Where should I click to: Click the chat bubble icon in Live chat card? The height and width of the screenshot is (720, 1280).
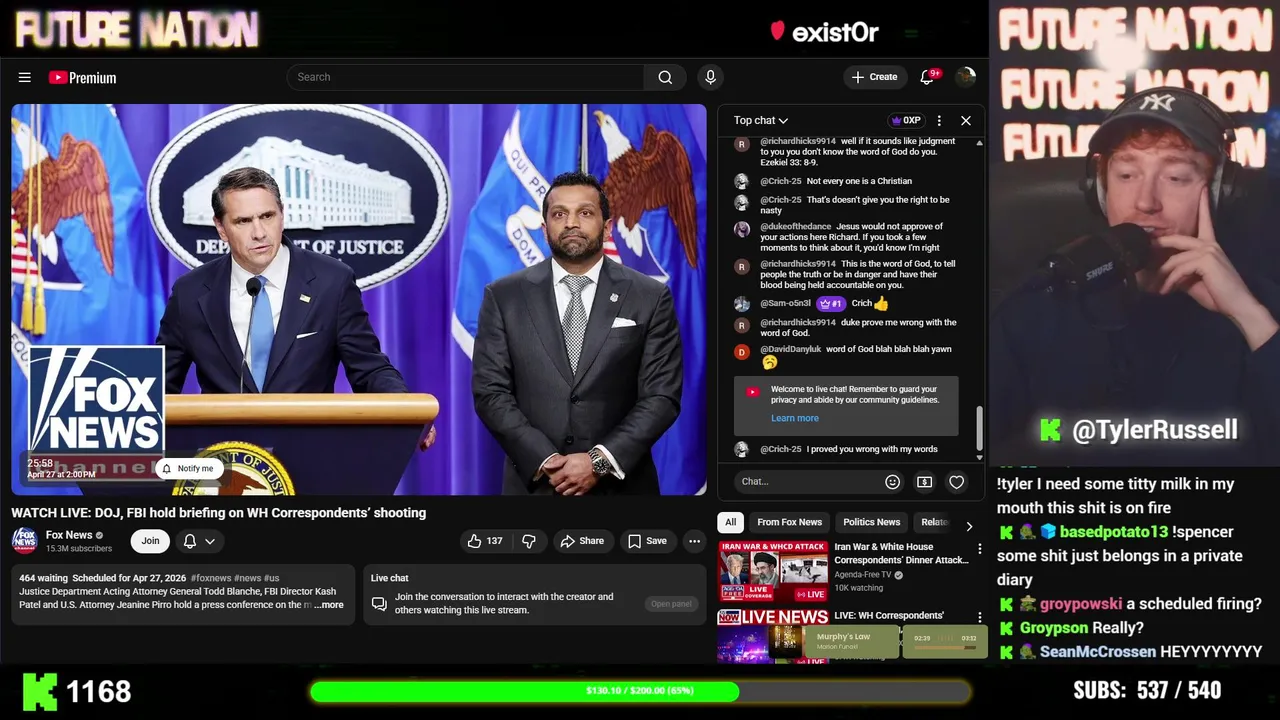(379, 604)
